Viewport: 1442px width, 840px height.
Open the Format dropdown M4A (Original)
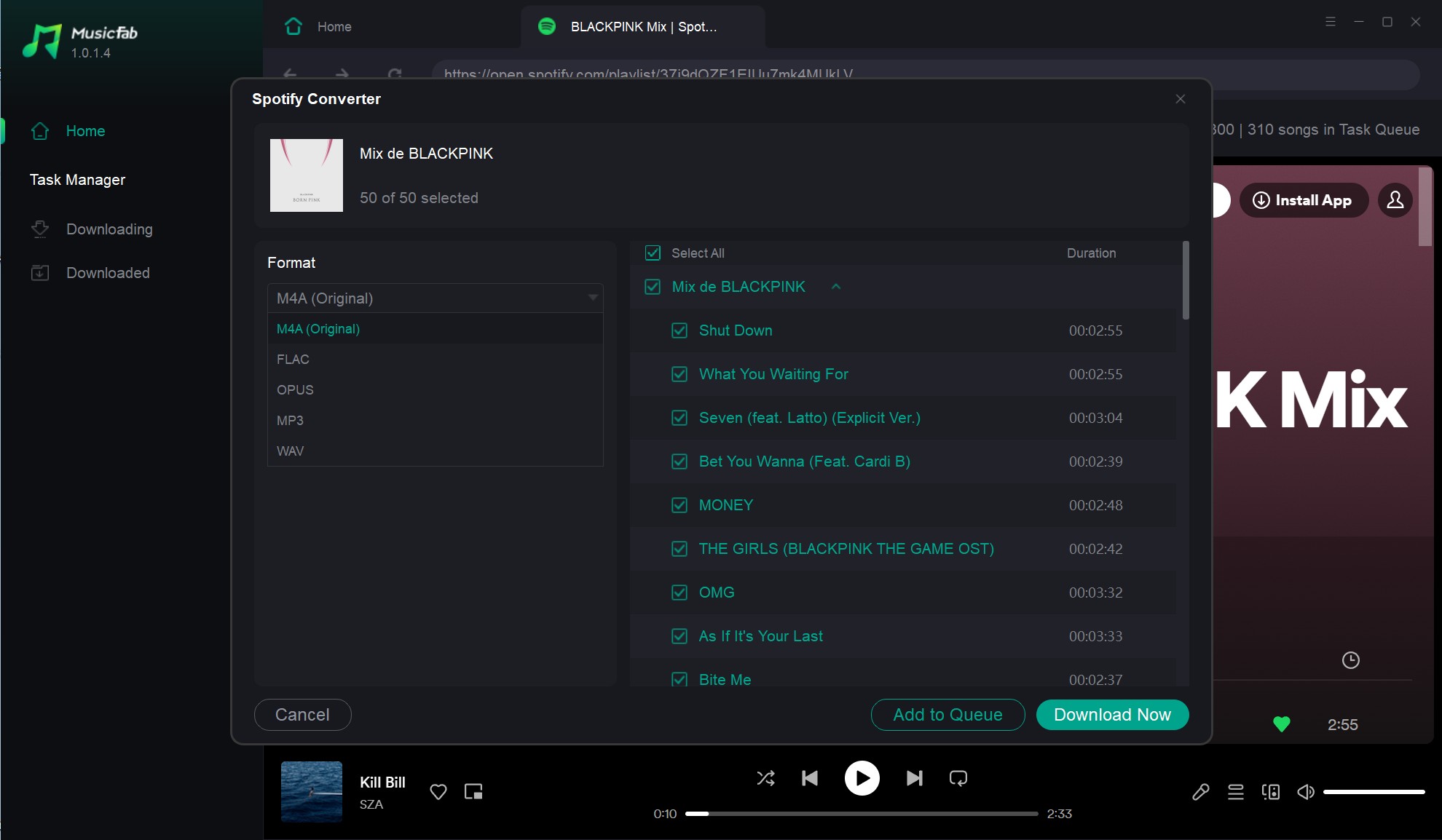click(x=436, y=298)
